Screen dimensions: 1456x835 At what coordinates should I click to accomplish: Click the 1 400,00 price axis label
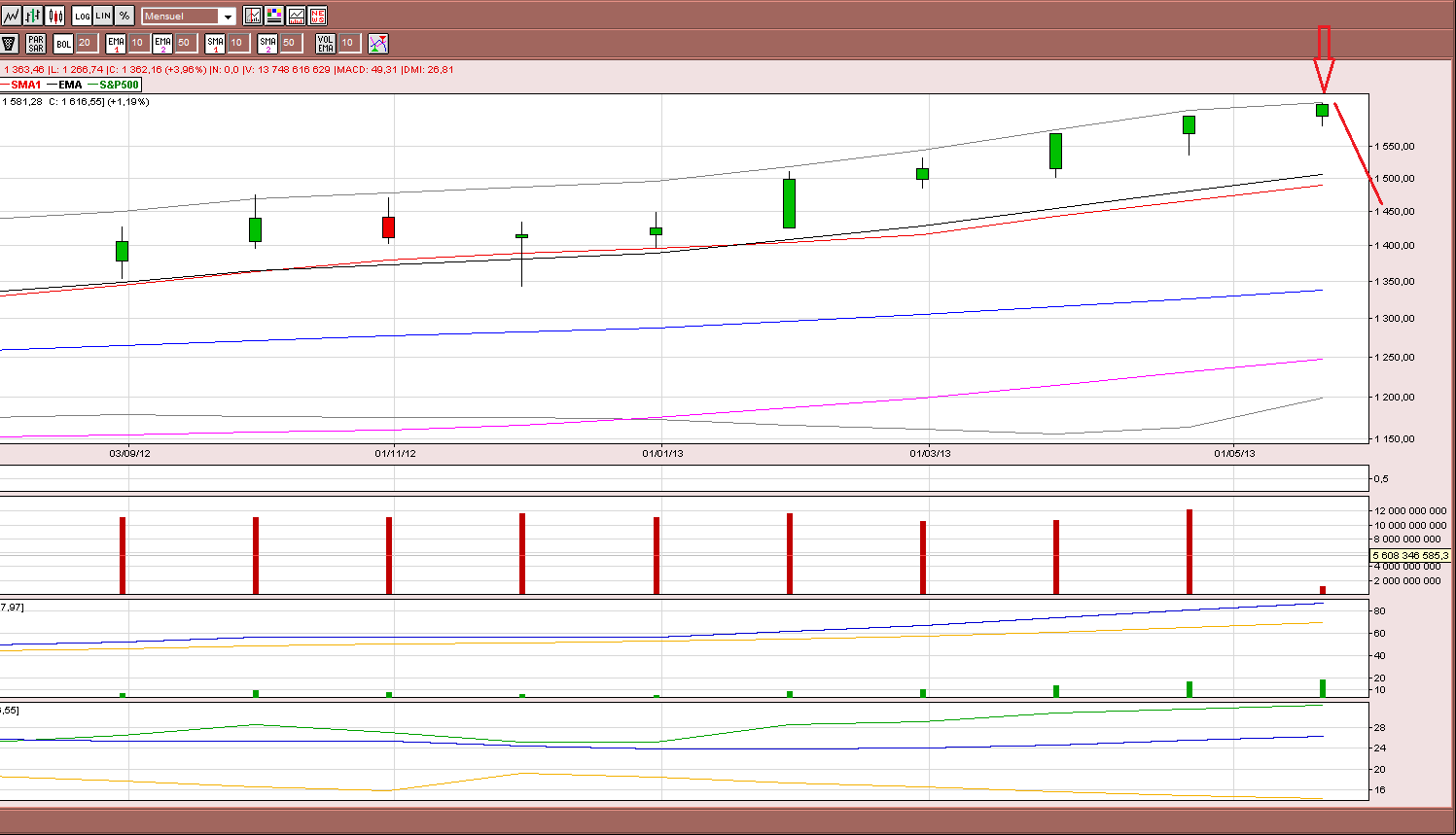click(1395, 246)
